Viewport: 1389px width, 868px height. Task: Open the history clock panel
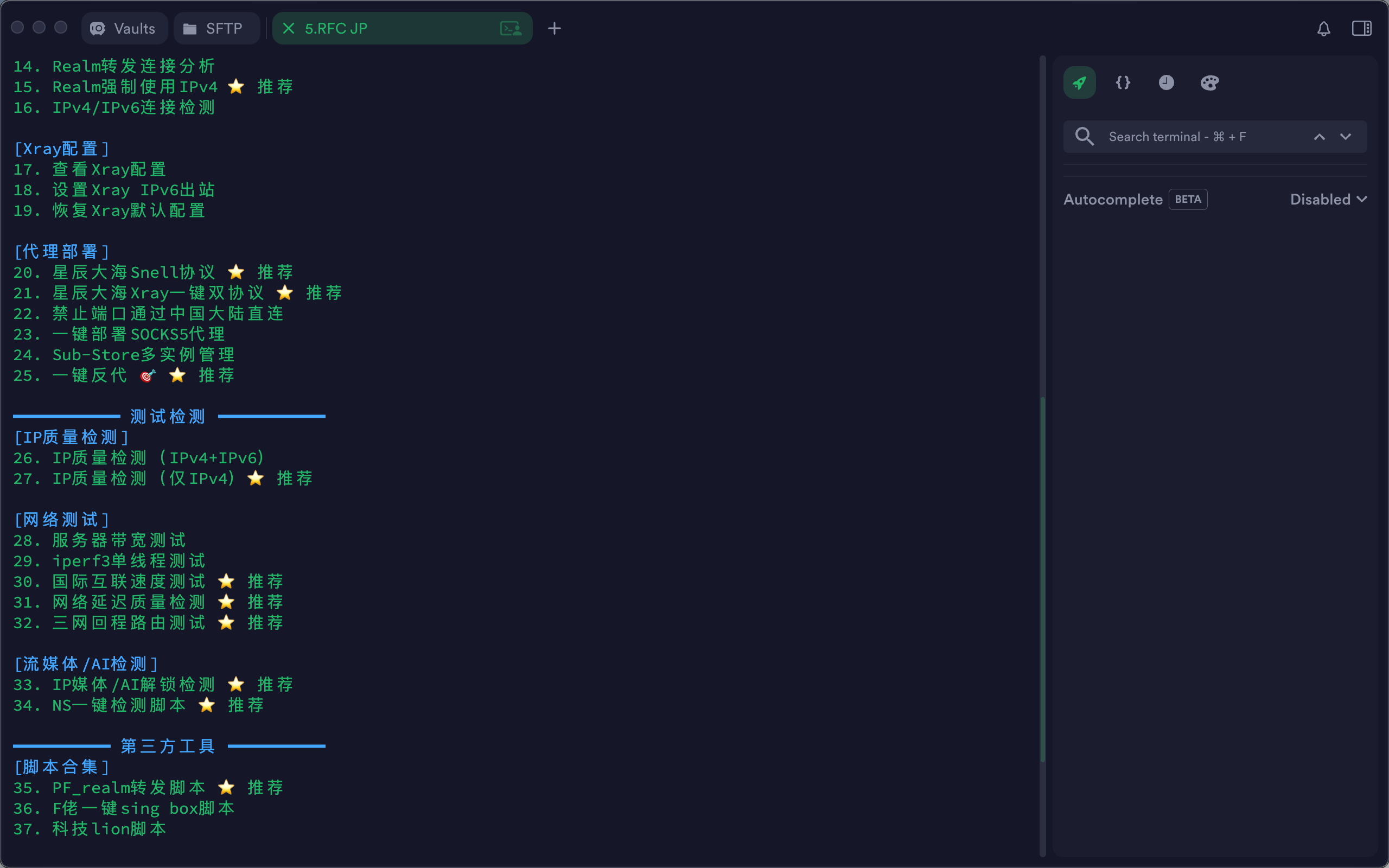click(x=1165, y=82)
